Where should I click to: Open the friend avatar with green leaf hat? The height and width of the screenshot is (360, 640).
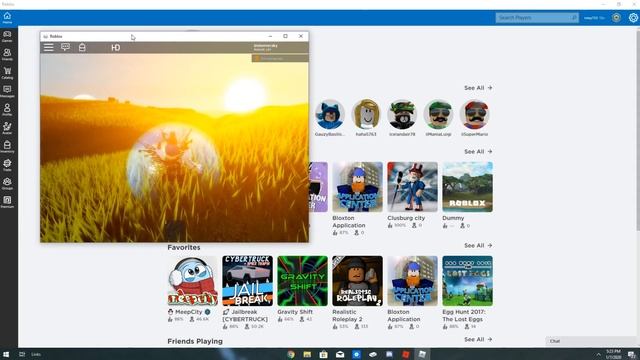pyautogui.click(x=402, y=114)
